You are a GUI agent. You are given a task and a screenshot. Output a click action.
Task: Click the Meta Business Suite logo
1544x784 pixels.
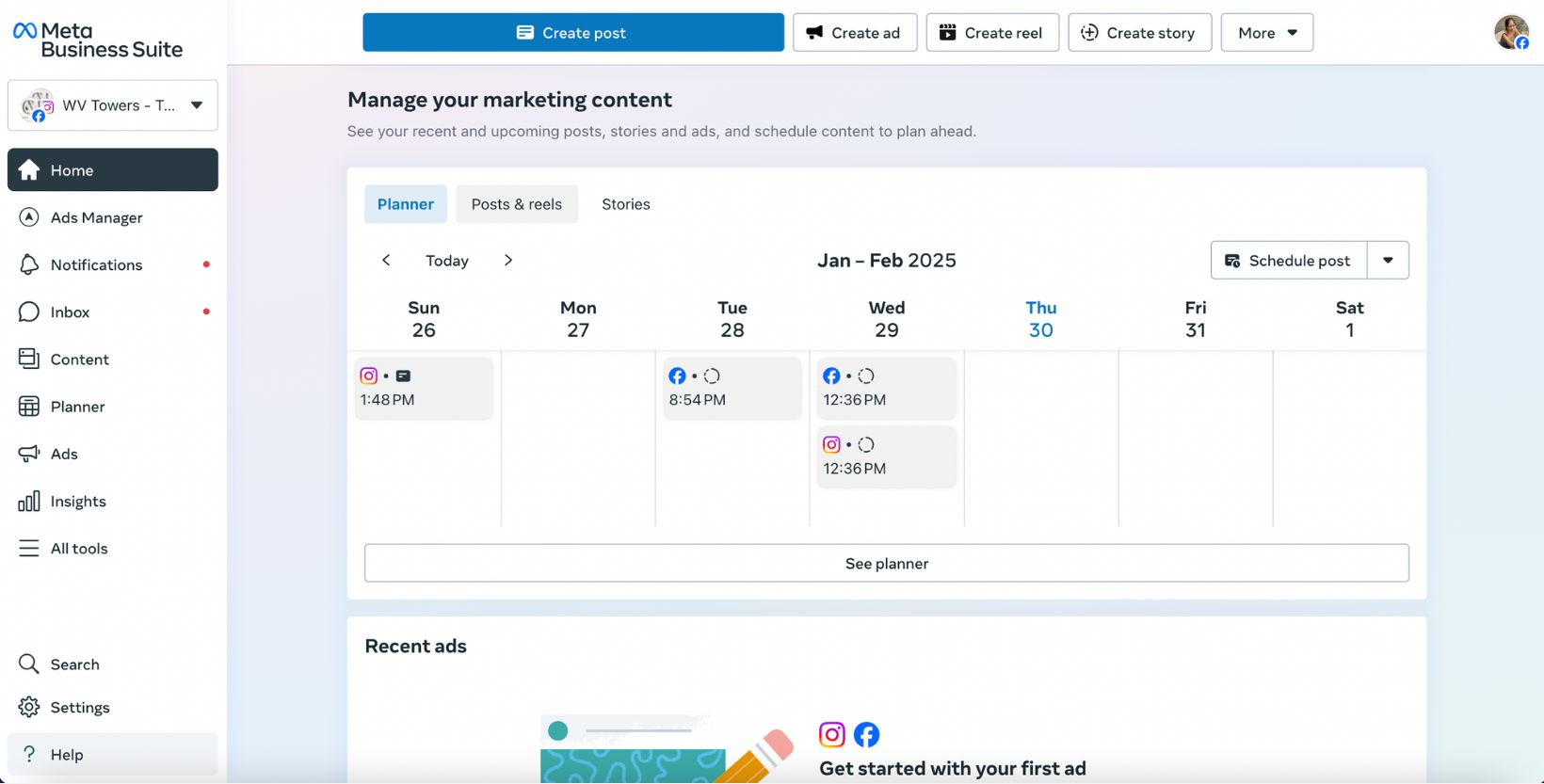[98, 40]
